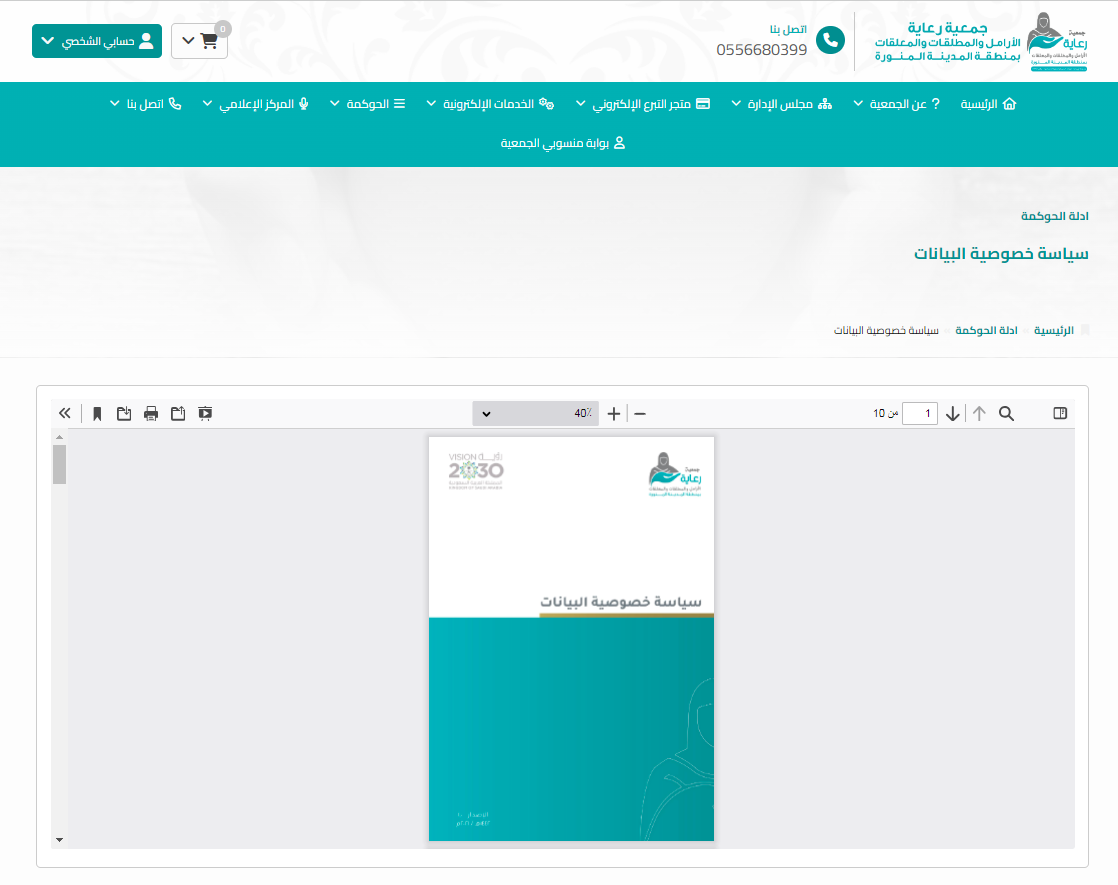Expand عن الجمعية menu

[x=896, y=104]
